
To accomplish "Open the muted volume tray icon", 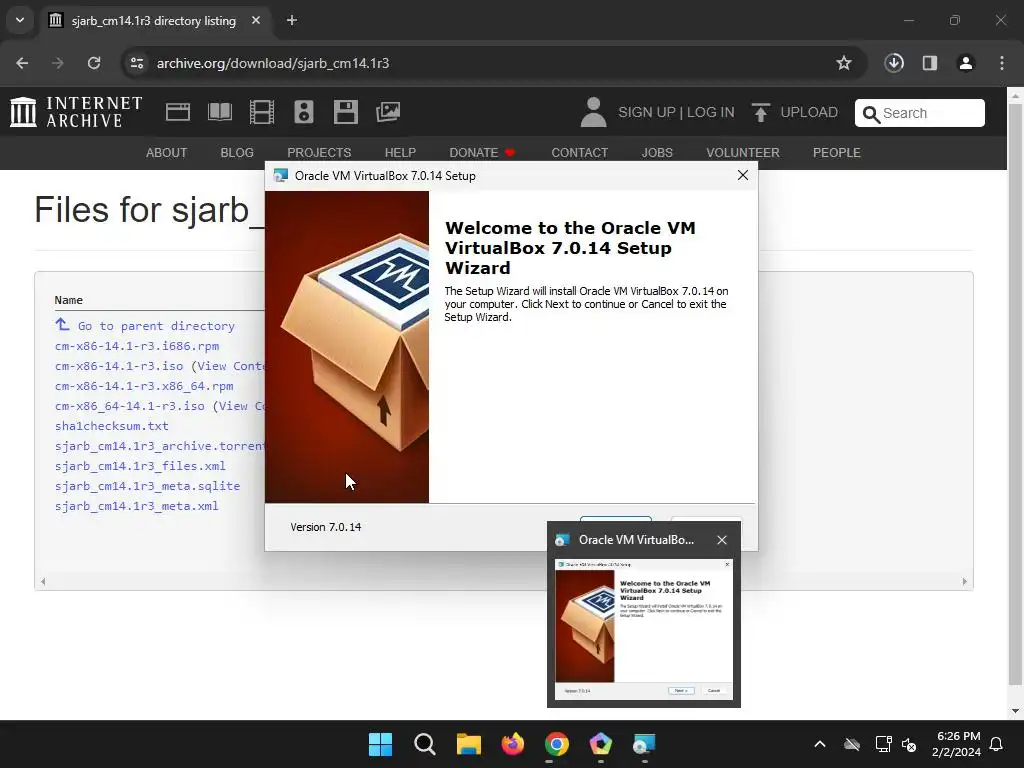I will coord(908,744).
